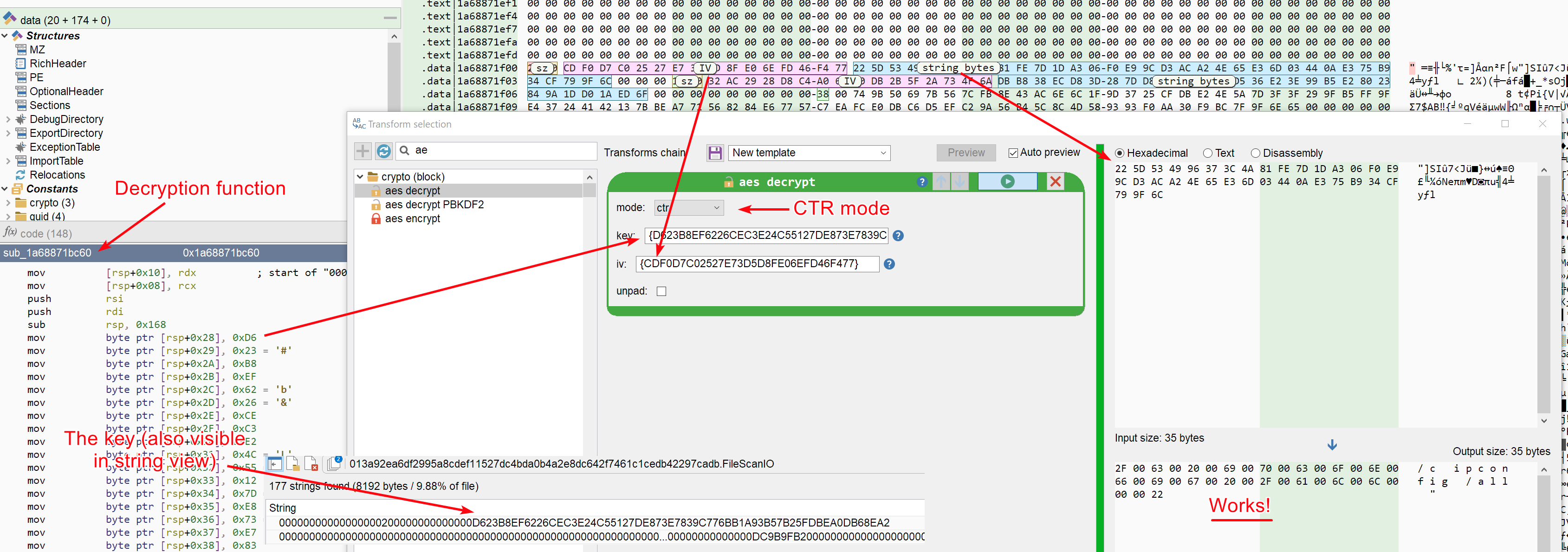Enable the unpad checkbox
Image resolution: width=1568 pixels, height=552 pixels.
[x=661, y=291]
